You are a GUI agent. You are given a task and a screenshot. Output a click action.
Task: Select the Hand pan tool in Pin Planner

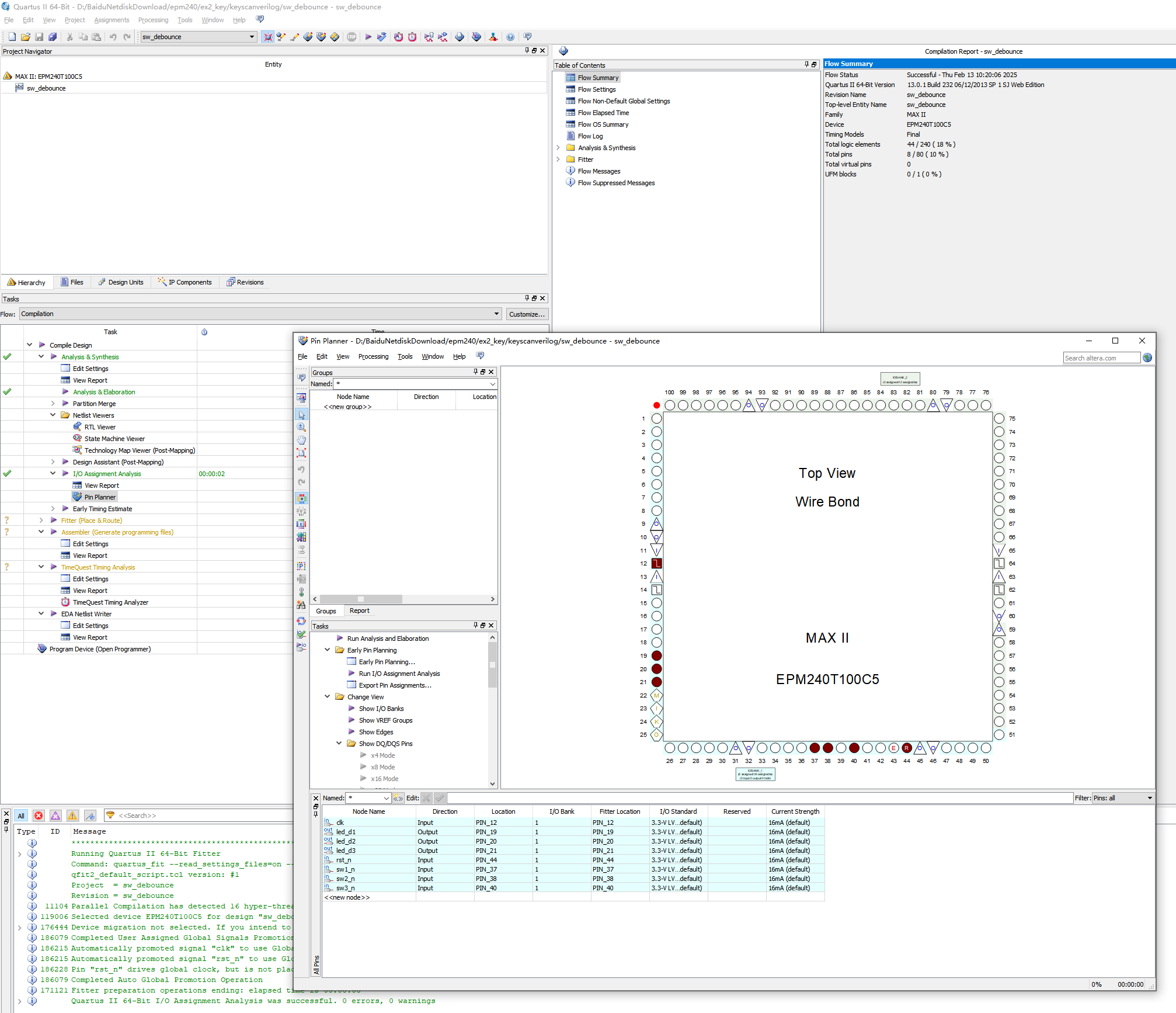[x=301, y=440]
